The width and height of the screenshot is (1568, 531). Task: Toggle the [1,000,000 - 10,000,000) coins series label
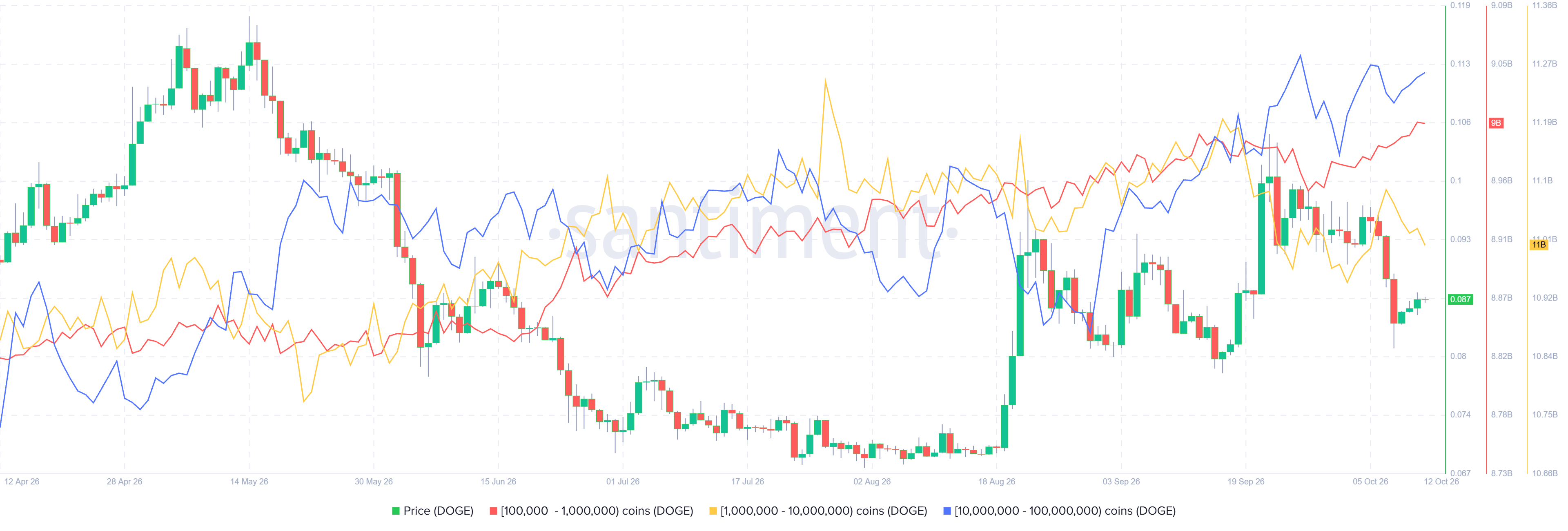(x=824, y=511)
